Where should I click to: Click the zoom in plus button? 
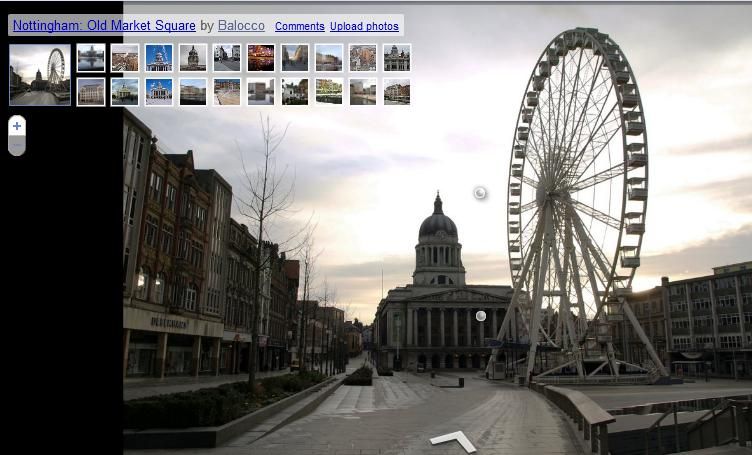point(17,126)
